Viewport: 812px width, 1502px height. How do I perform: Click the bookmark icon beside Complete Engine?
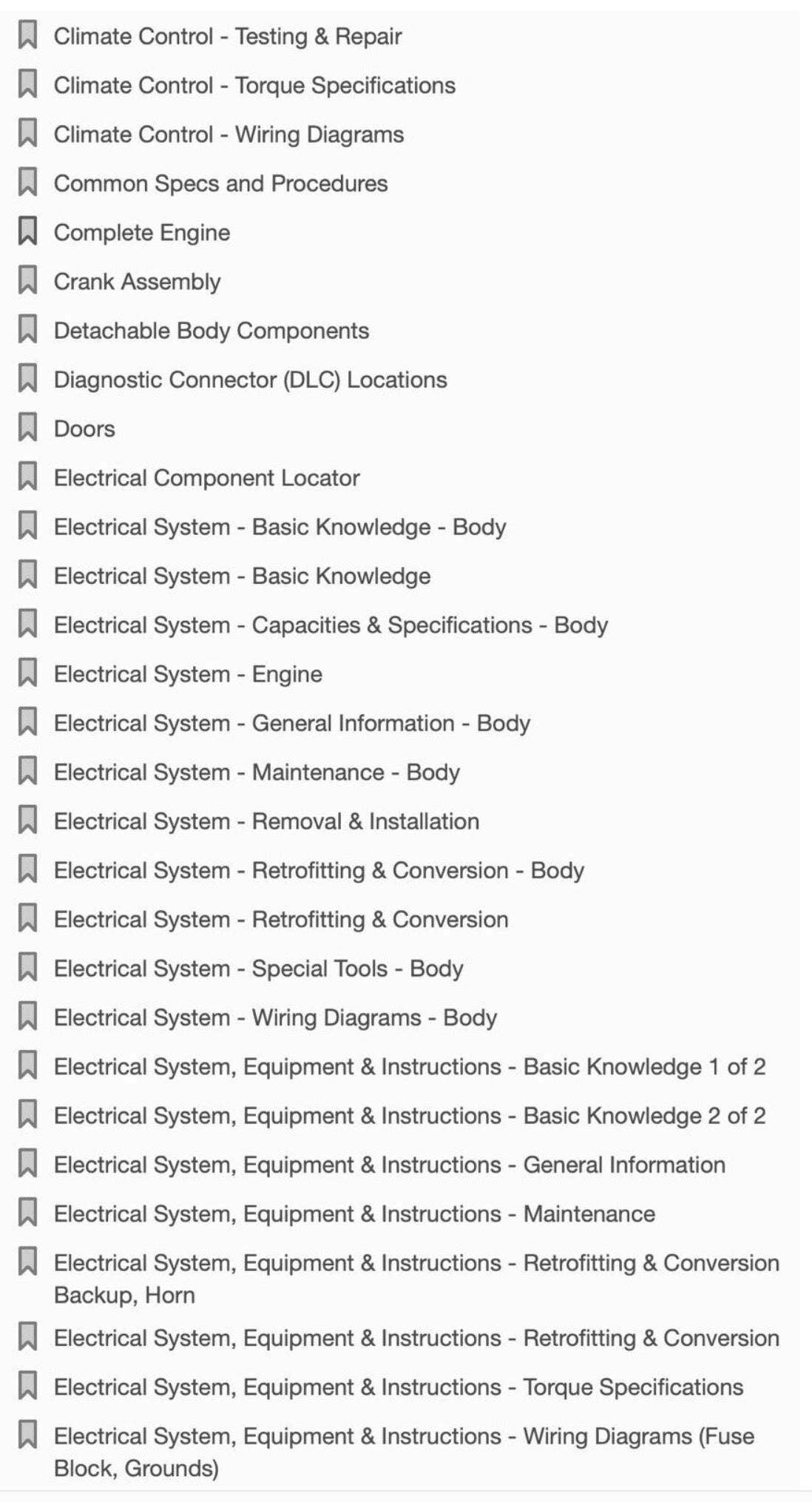click(x=27, y=232)
